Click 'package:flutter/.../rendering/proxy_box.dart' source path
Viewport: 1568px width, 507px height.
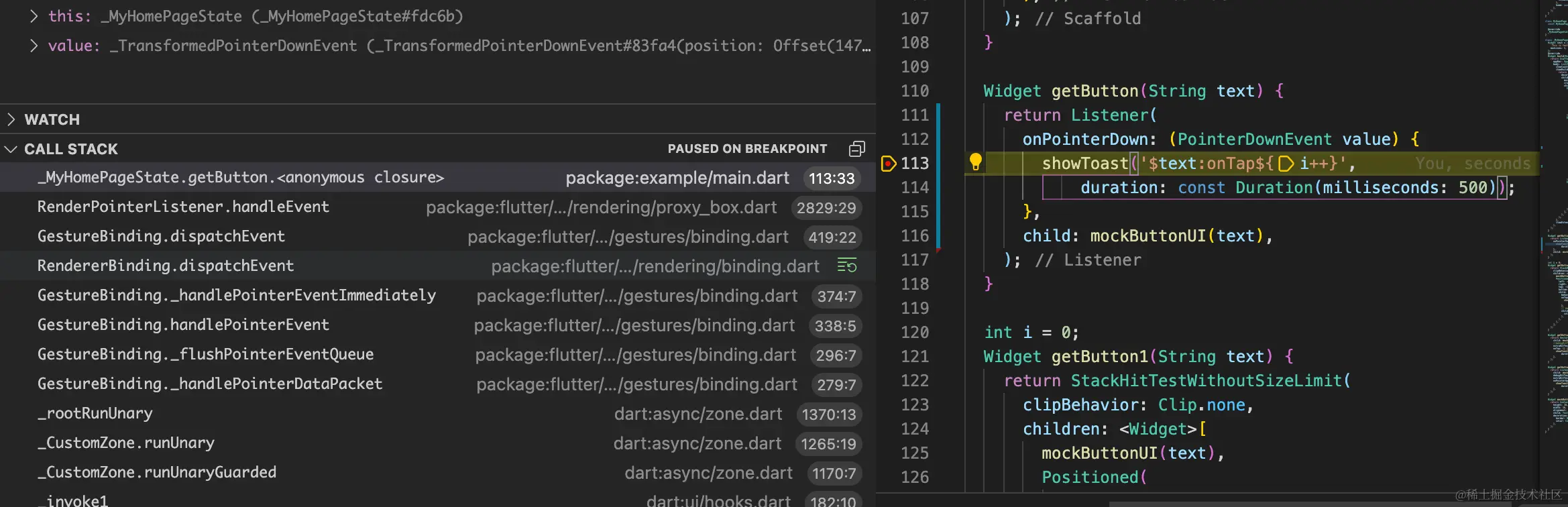(x=602, y=207)
